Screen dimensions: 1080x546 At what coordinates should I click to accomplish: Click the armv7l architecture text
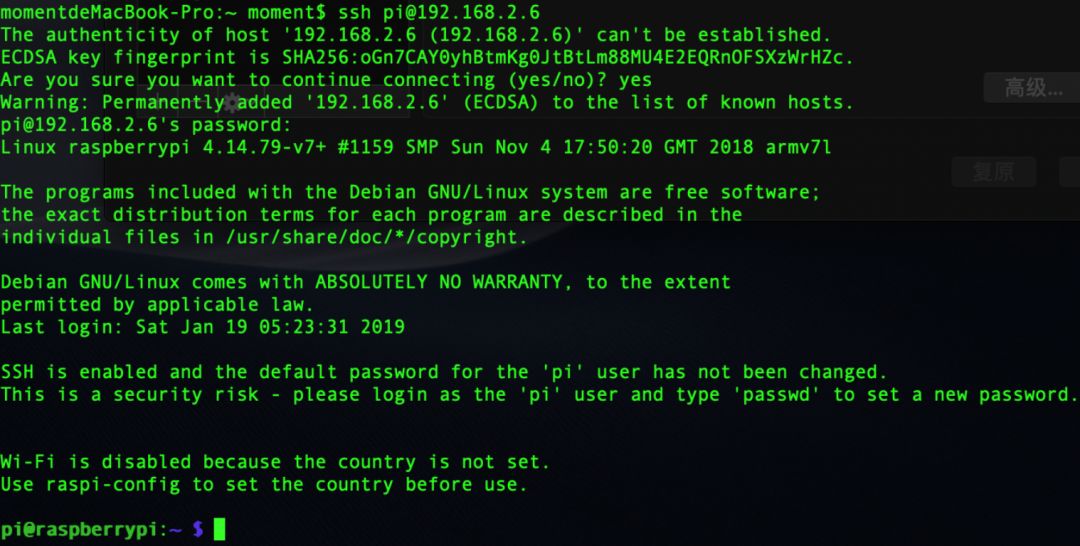pyautogui.click(x=799, y=147)
